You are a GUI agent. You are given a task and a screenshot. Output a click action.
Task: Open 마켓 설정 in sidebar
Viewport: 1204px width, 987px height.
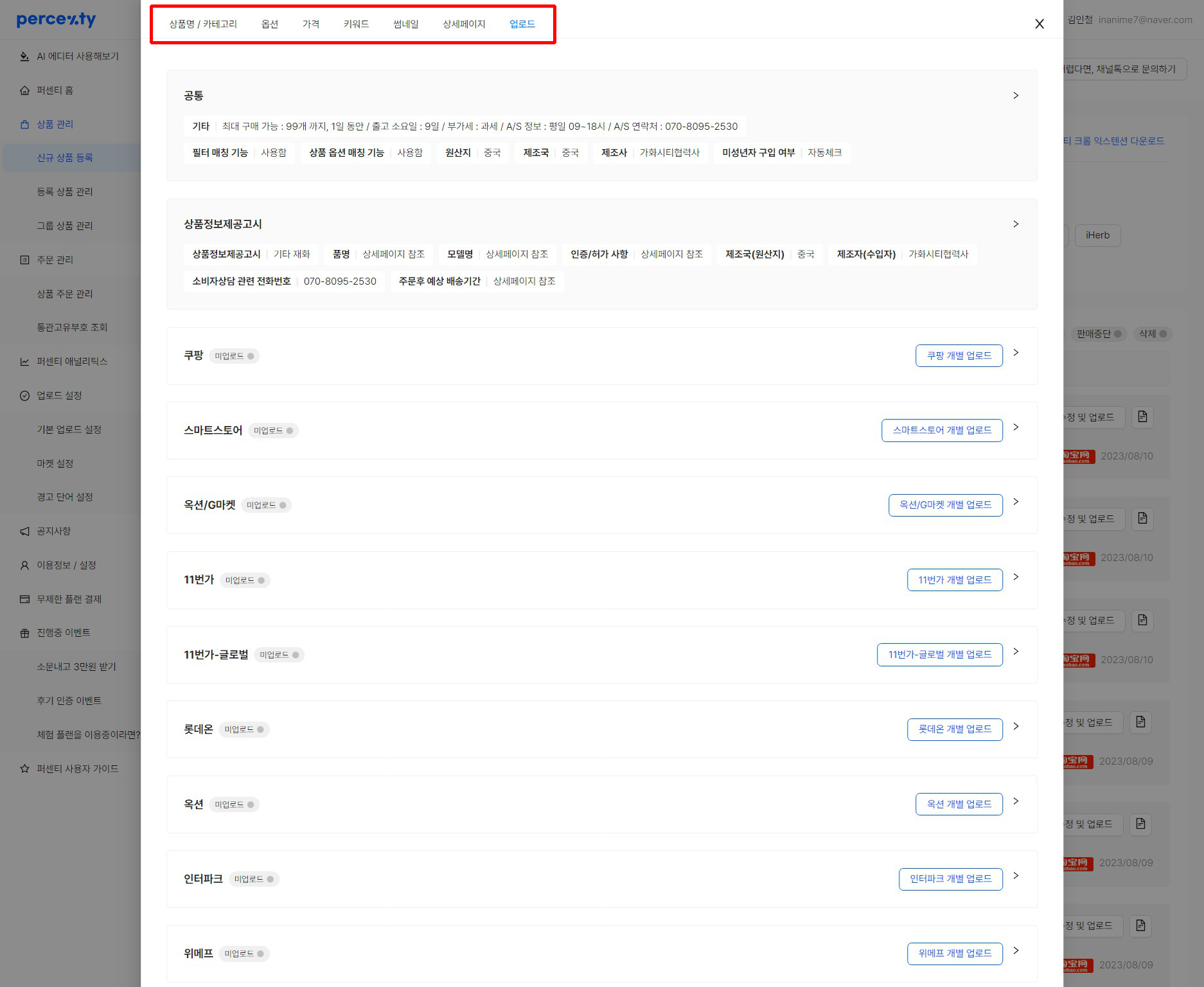pos(55,464)
